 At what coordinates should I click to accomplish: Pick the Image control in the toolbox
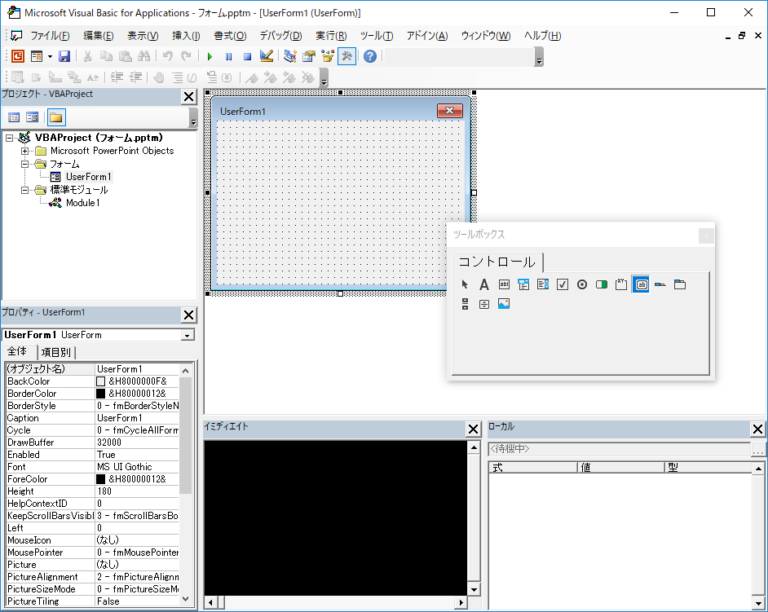pos(504,304)
